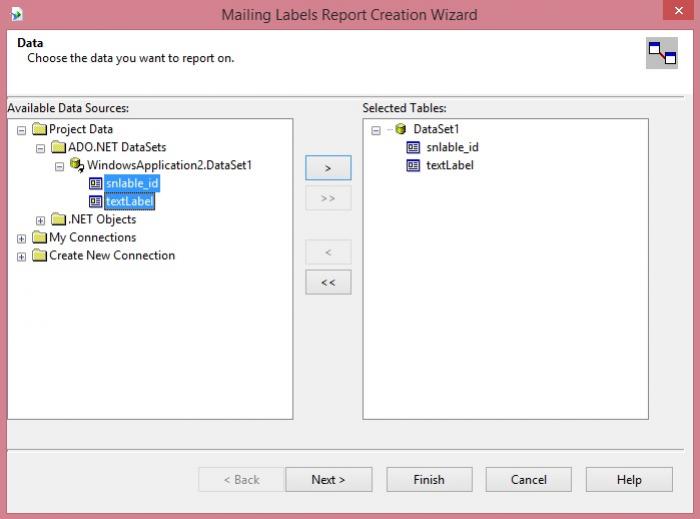This screenshot has height=519, width=700.
Task: Click the DataSet1 database icon in Selected Tables
Action: [401, 129]
